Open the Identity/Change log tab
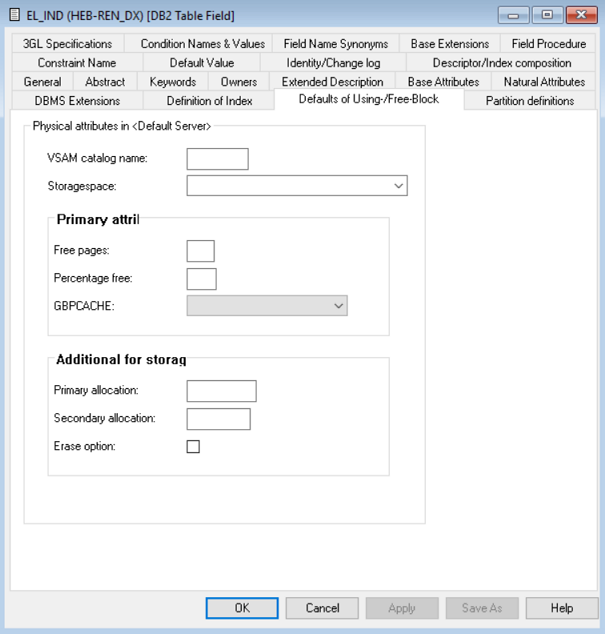The image size is (605, 634). pos(332,63)
